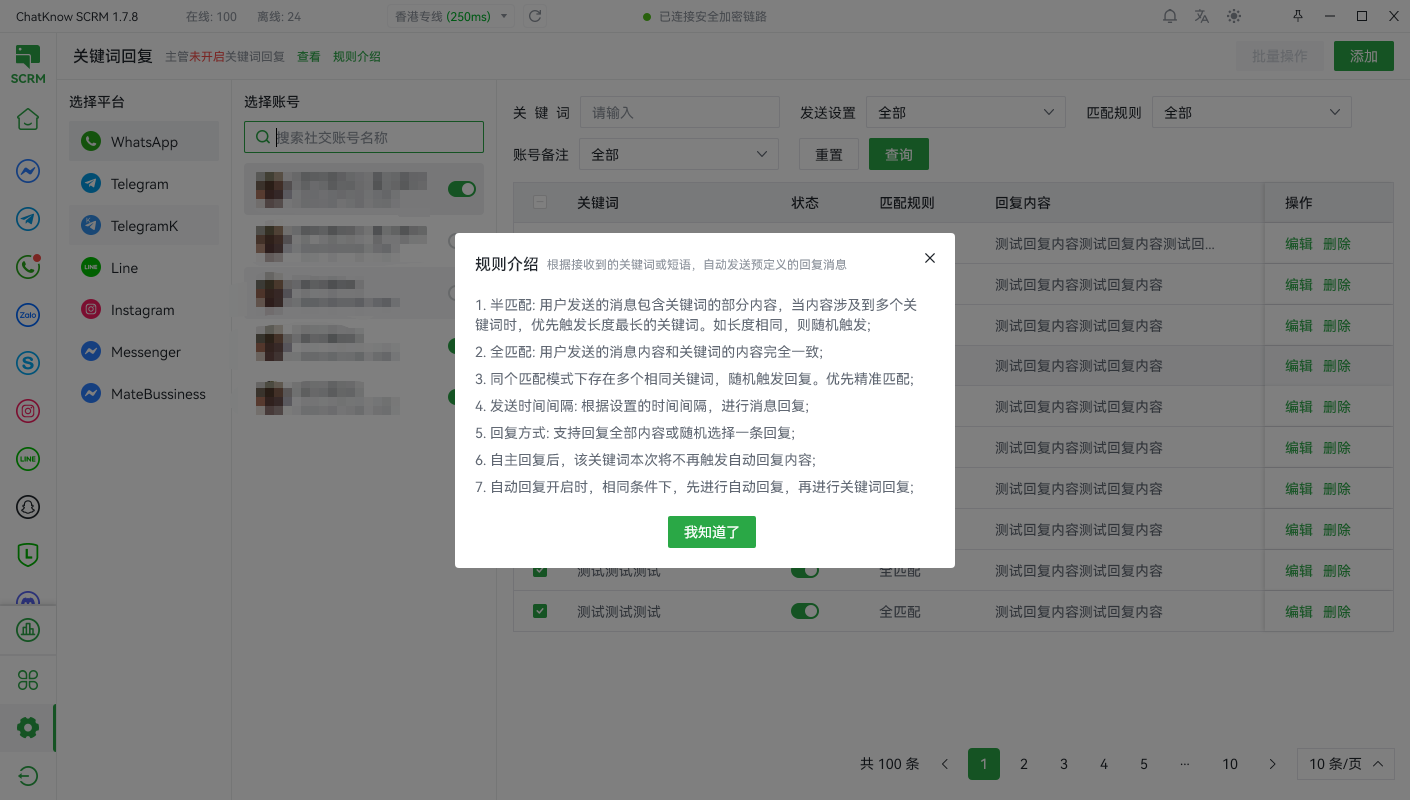
Task: Click the notification bell icon
Action: point(1170,17)
